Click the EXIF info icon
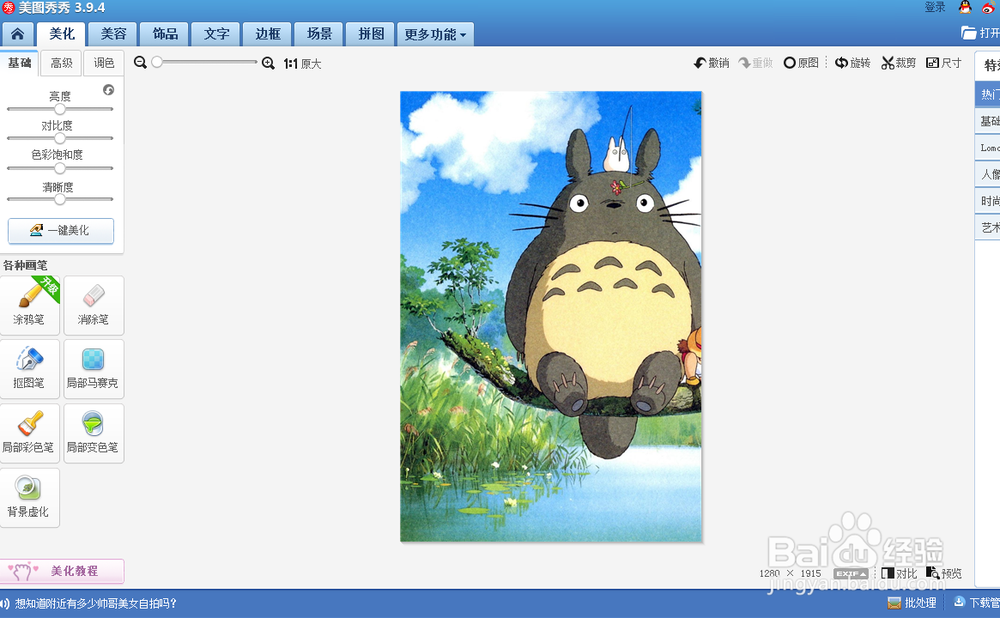This screenshot has width=1000, height=618. [851, 573]
